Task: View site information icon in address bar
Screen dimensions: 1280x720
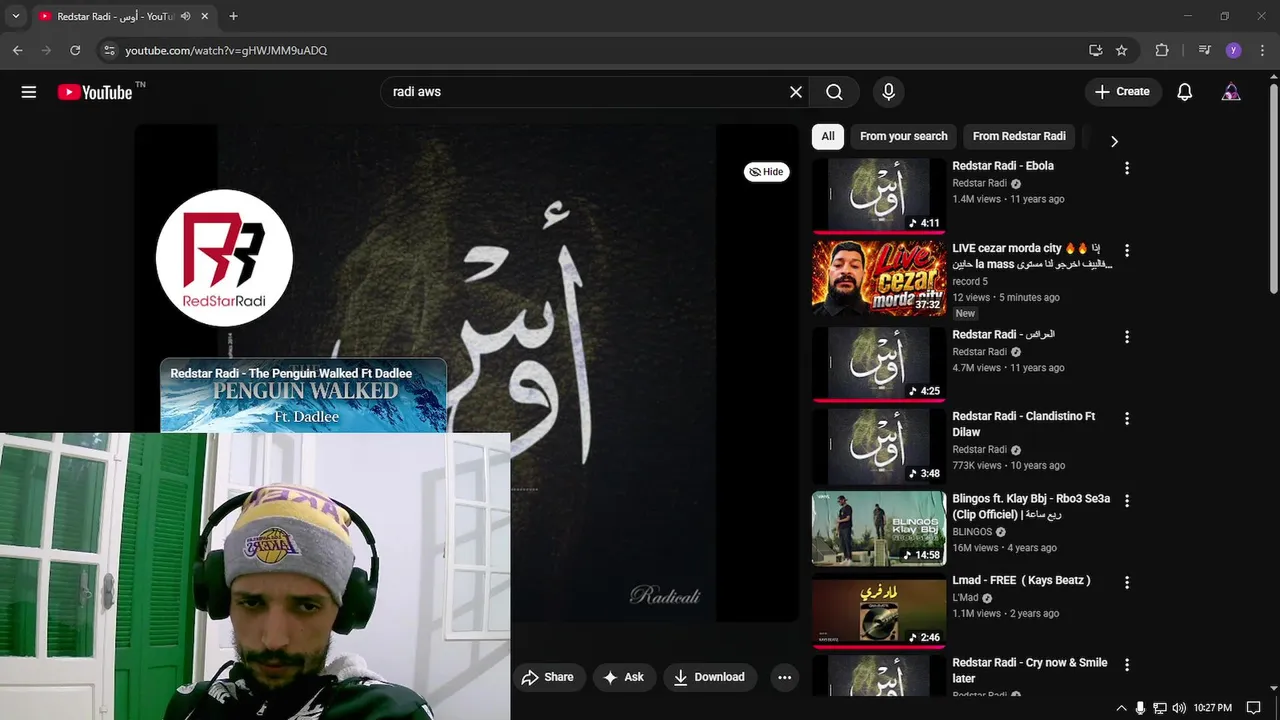Action: tap(110, 50)
